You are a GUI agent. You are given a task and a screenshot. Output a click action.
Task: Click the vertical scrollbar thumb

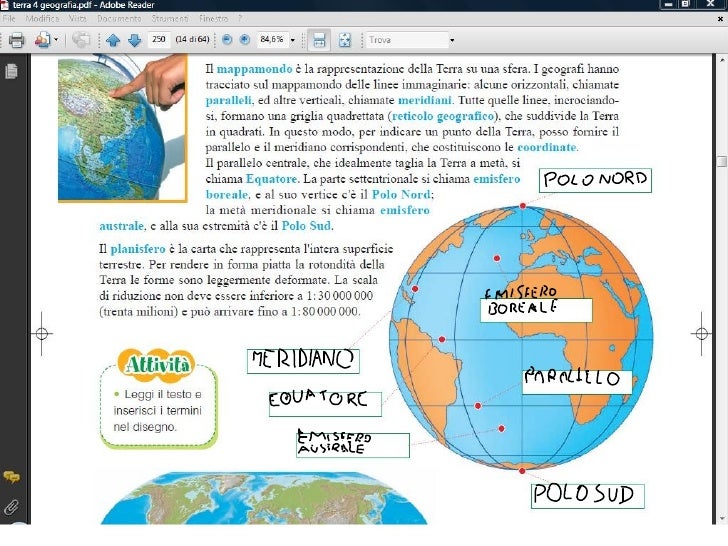tap(722, 162)
